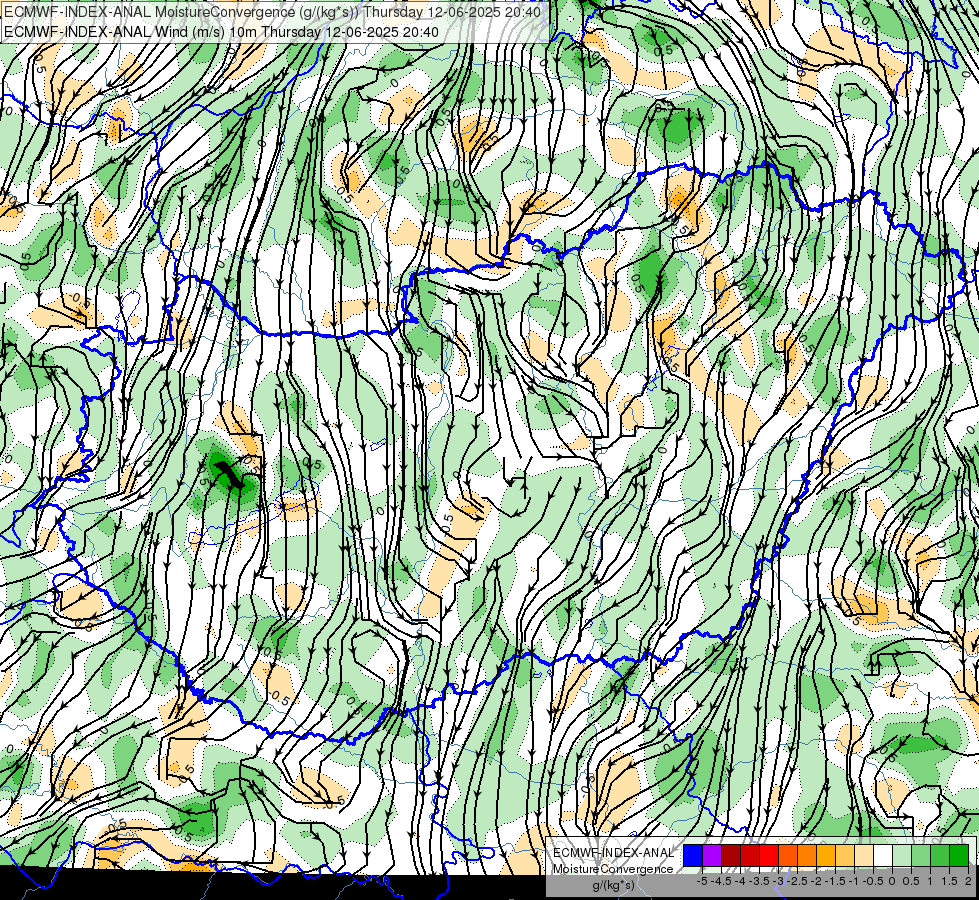Pick the pale peach swatch between -1 and -0.5

point(863,856)
